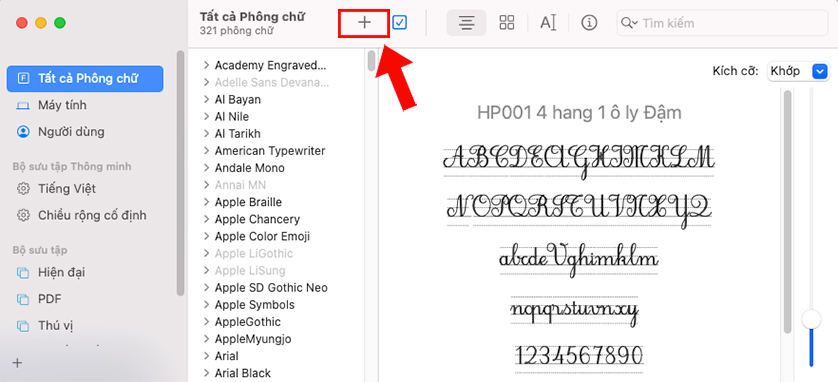
Task: Click the sidebar scrollbar
Action: coord(181,173)
